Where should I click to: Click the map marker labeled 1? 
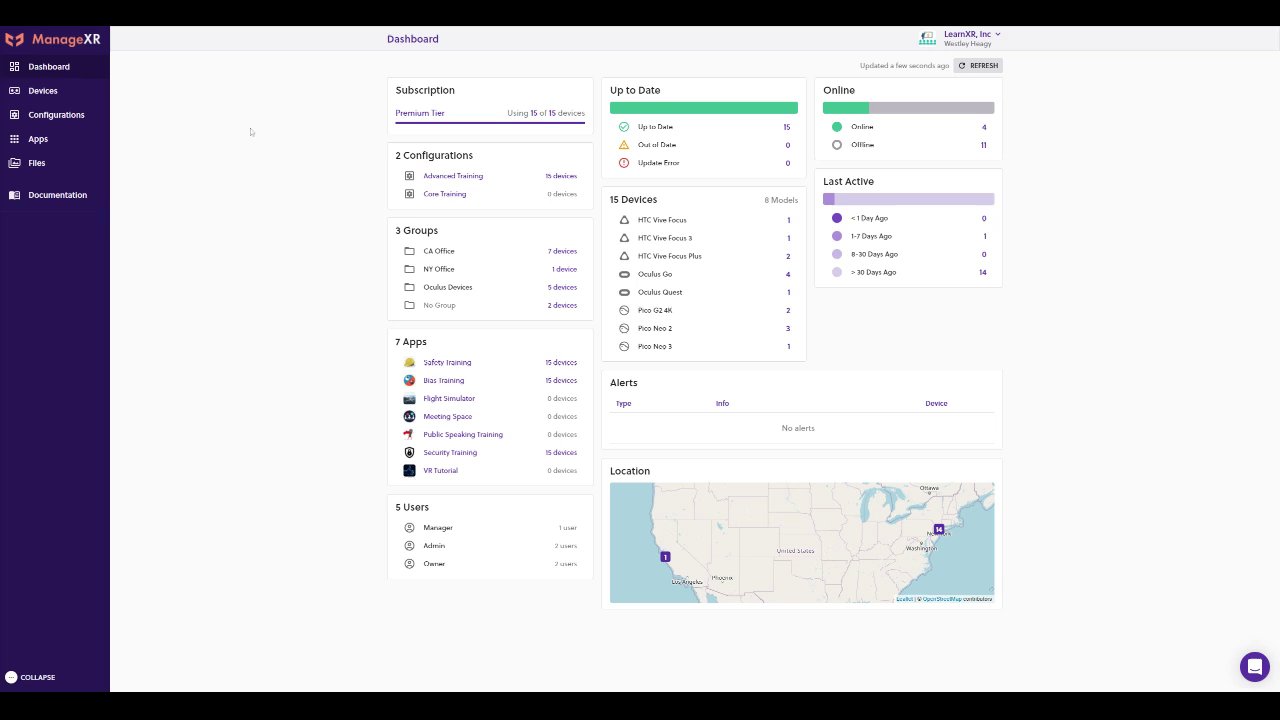point(665,557)
